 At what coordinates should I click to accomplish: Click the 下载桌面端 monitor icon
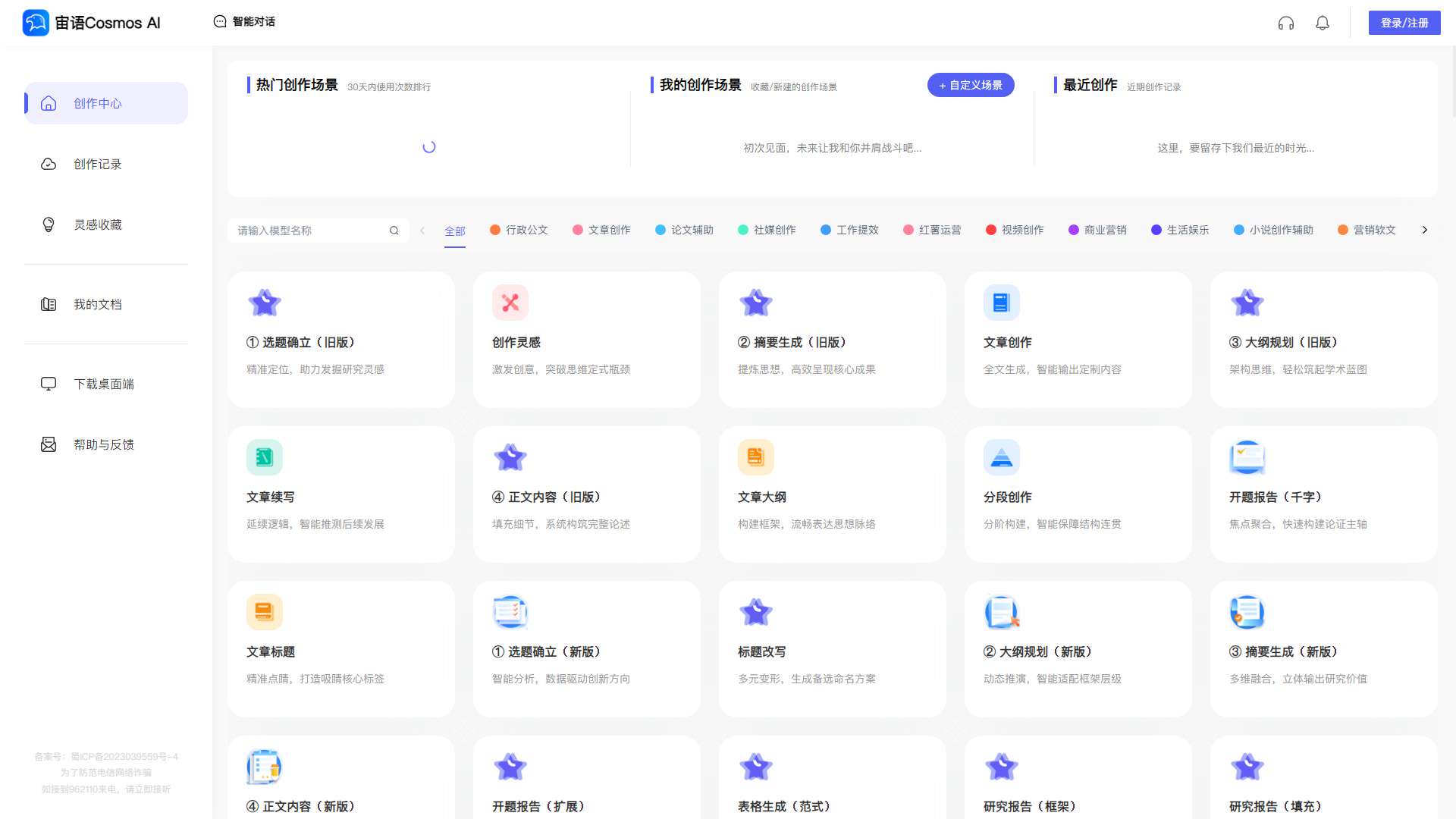coord(49,384)
